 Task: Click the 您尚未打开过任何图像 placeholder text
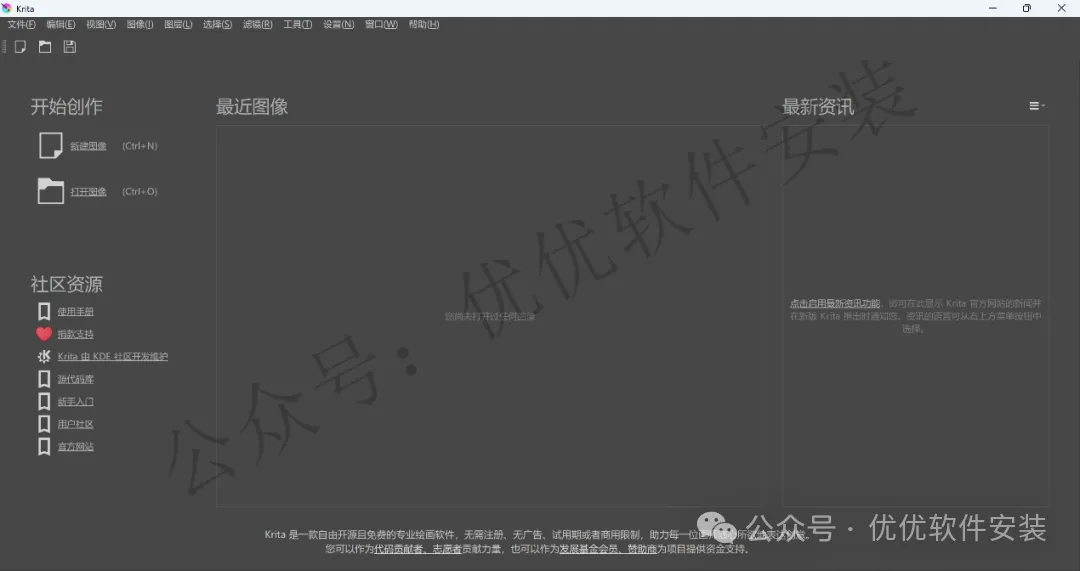coord(490,317)
